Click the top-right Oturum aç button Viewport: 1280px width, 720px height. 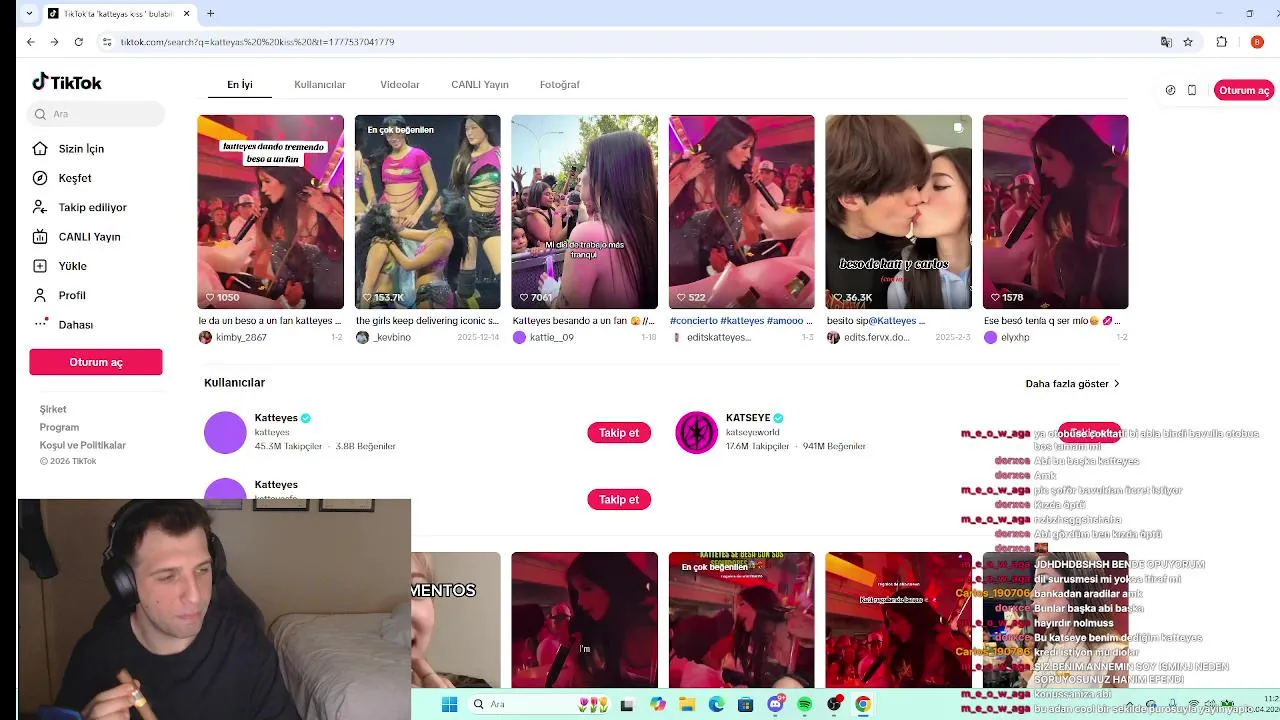click(1244, 90)
